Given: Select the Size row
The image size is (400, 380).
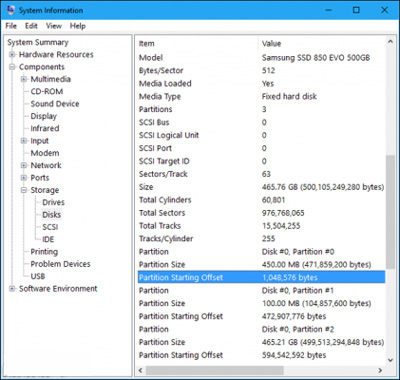Looking at the screenshot, I should click(x=261, y=187).
